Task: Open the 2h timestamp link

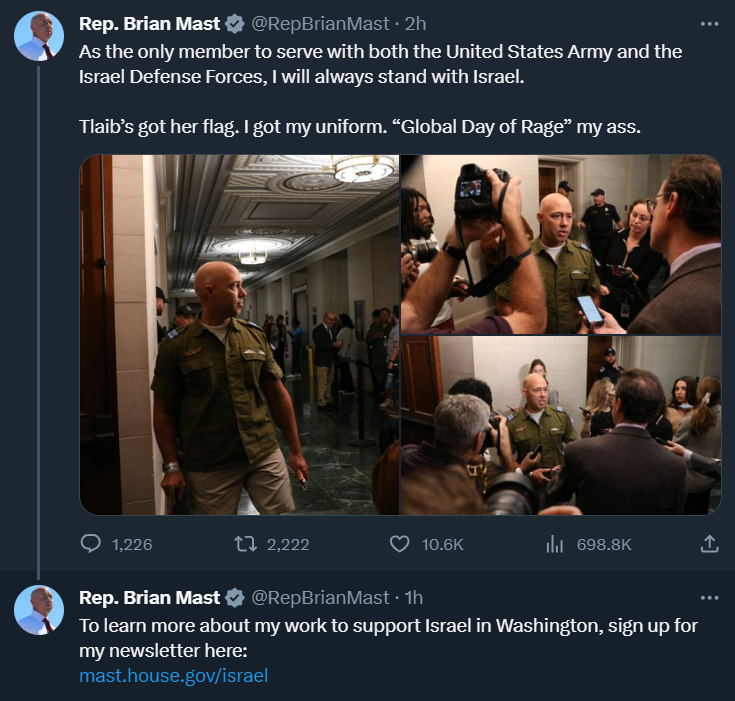Action: (416, 22)
